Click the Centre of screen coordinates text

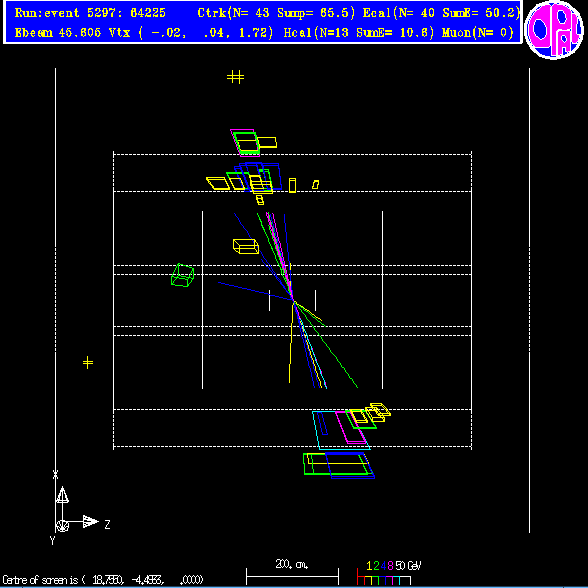(x=103, y=580)
